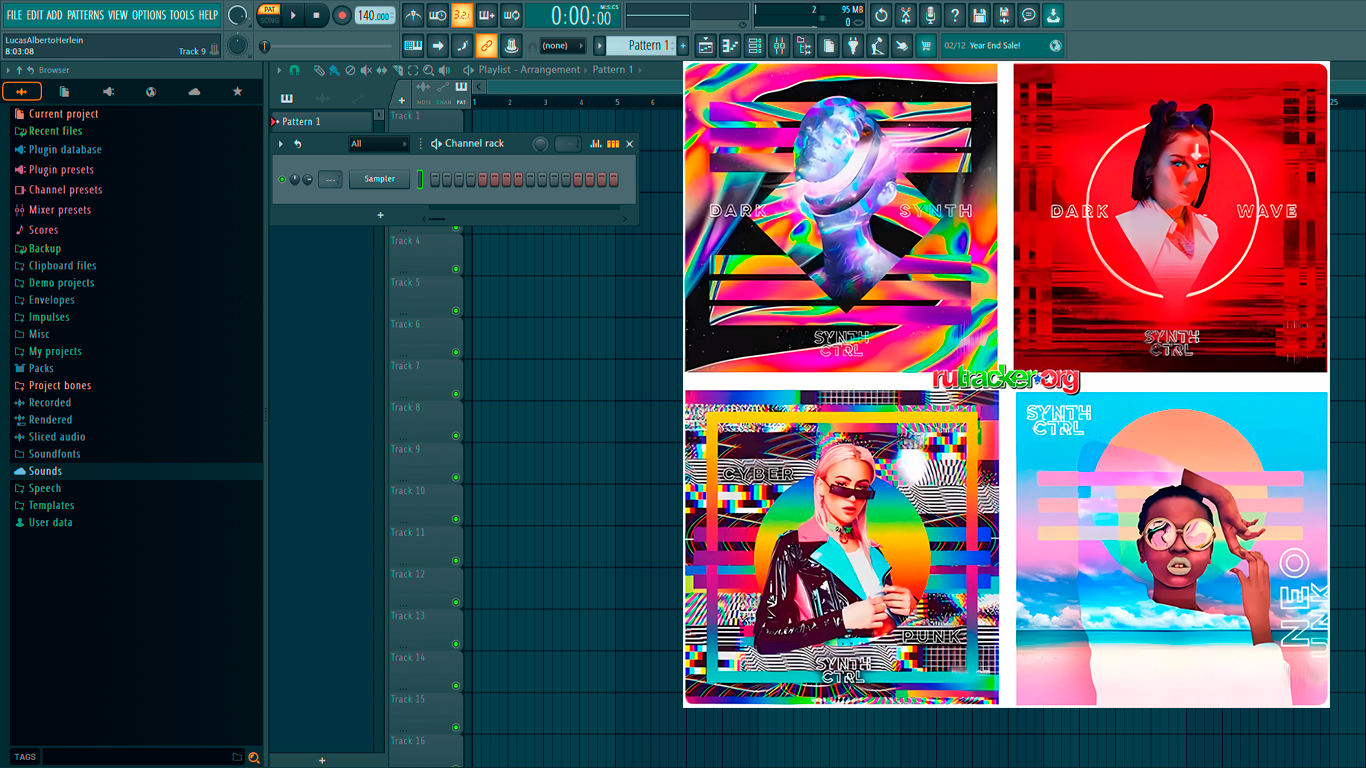Toggle wait for input before starting
This screenshot has width=1366, height=768.
438,15
